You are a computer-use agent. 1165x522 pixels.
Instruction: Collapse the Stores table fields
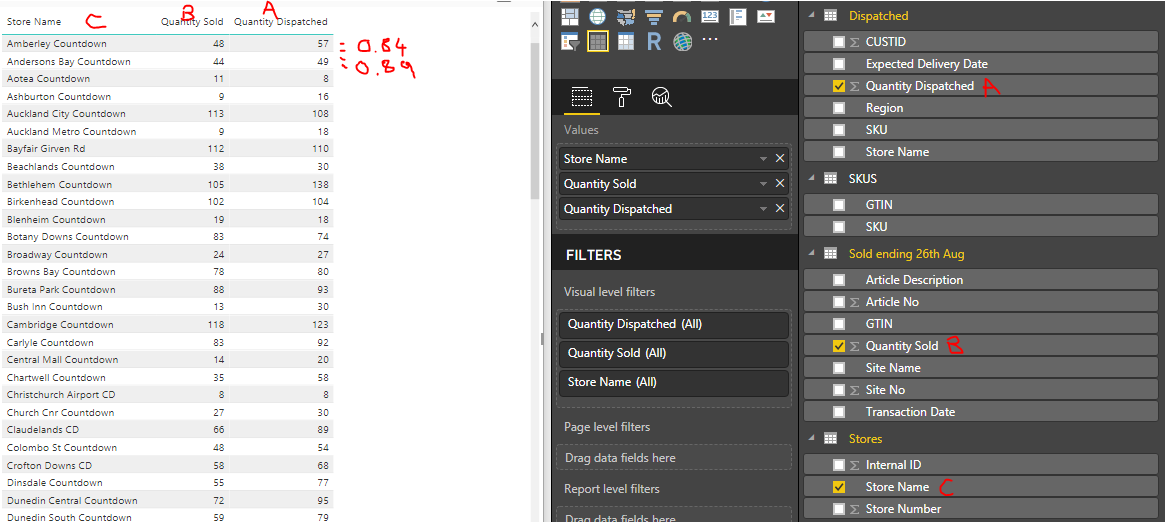click(812, 439)
